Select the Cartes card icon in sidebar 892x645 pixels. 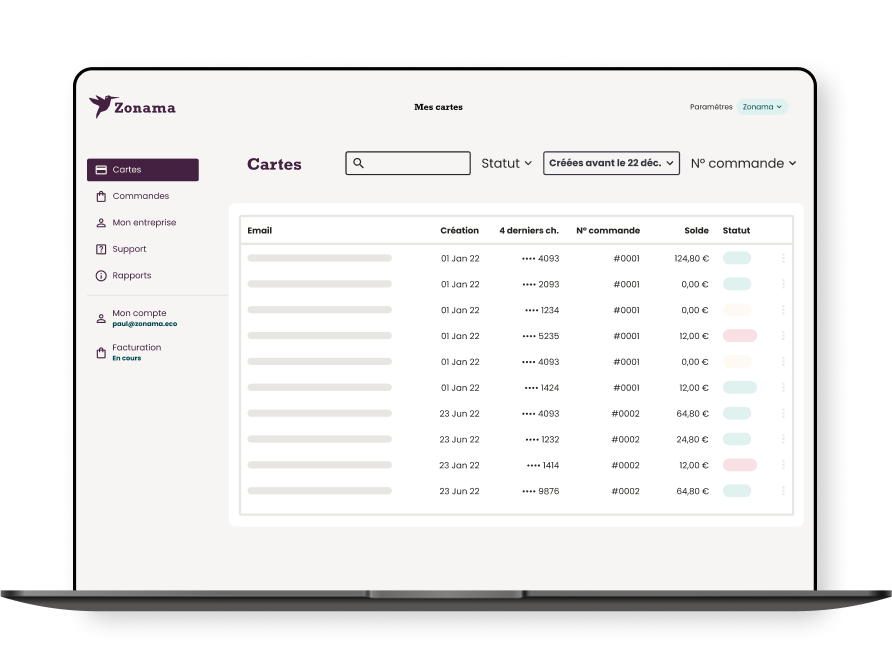[100, 169]
